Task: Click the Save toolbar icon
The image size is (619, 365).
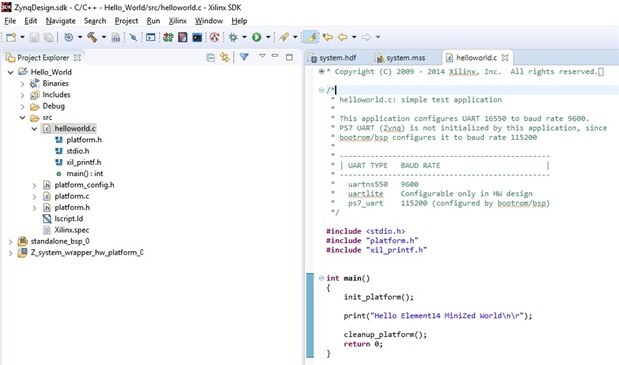Action: (34, 37)
